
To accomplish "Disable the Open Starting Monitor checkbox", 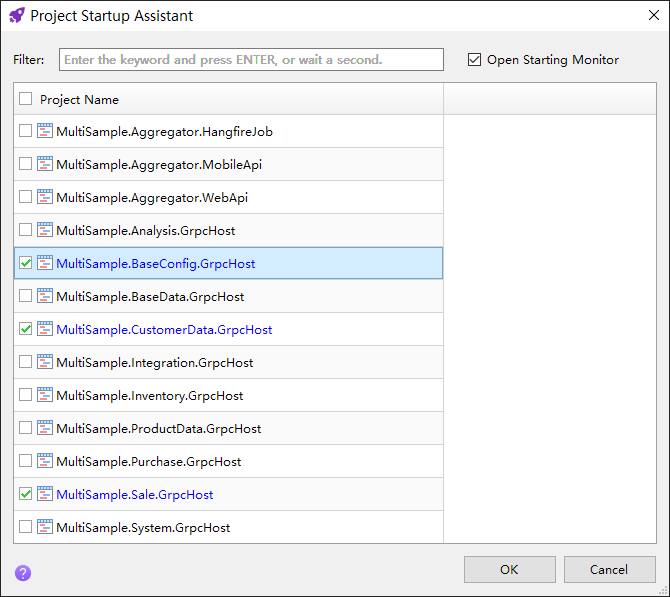I will pyautogui.click(x=475, y=60).
